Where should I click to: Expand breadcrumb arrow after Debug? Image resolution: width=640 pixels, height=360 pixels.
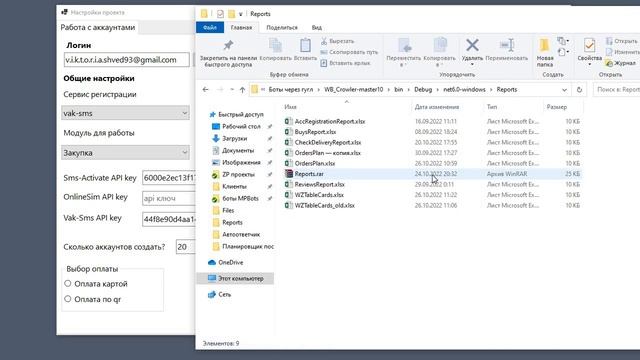pyautogui.click(x=438, y=89)
